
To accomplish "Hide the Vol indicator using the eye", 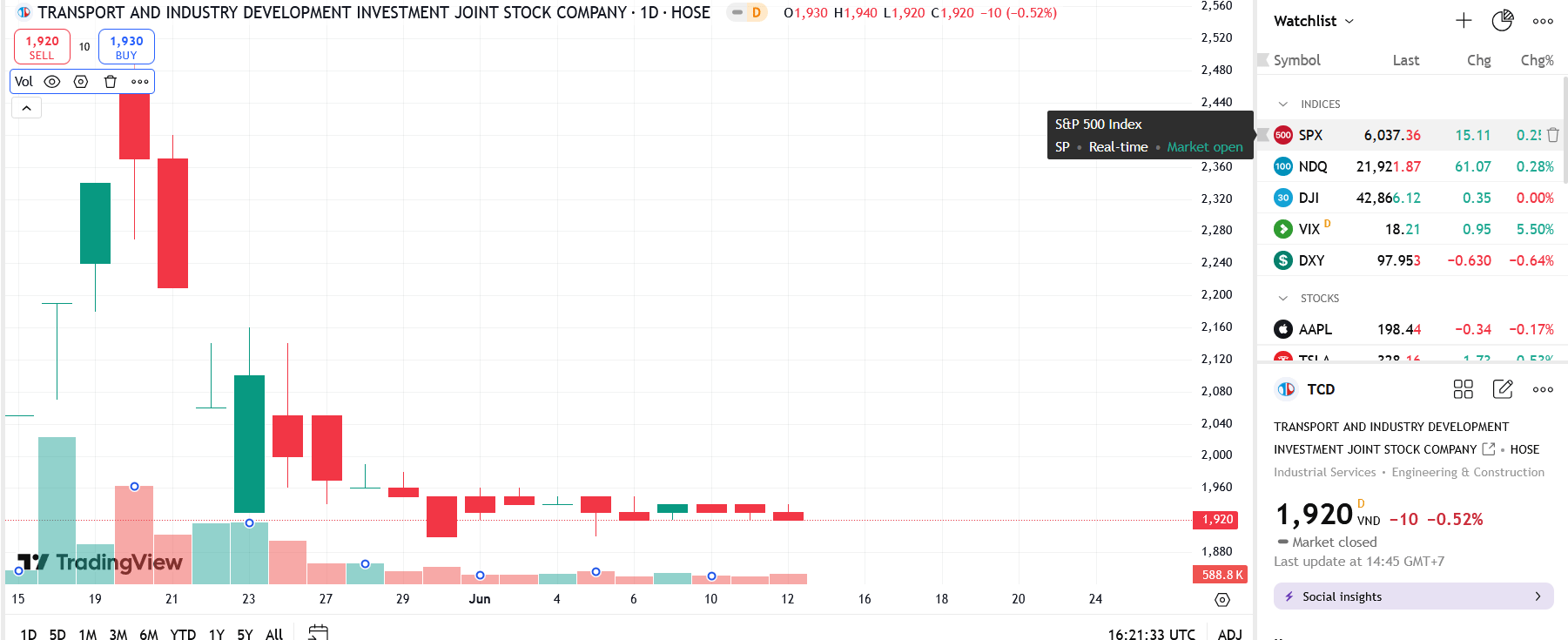I will coord(52,82).
